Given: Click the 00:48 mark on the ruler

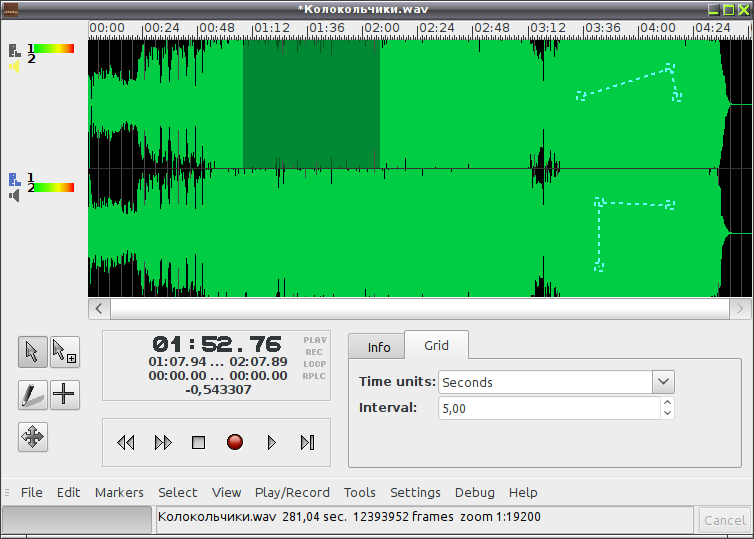Looking at the screenshot, I should tap(216, 28).
